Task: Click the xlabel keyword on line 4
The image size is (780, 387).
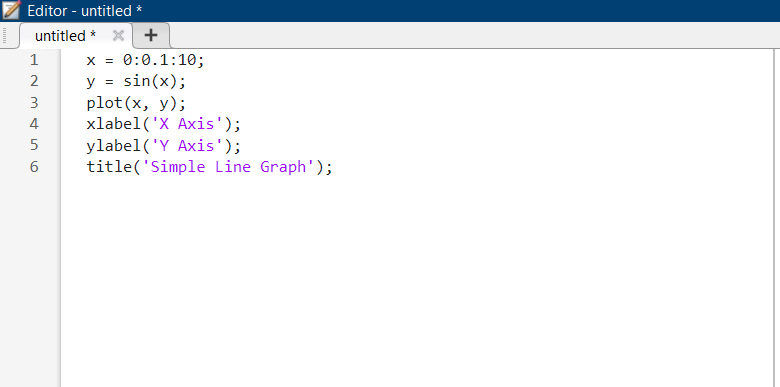Action: click(113, 124)
